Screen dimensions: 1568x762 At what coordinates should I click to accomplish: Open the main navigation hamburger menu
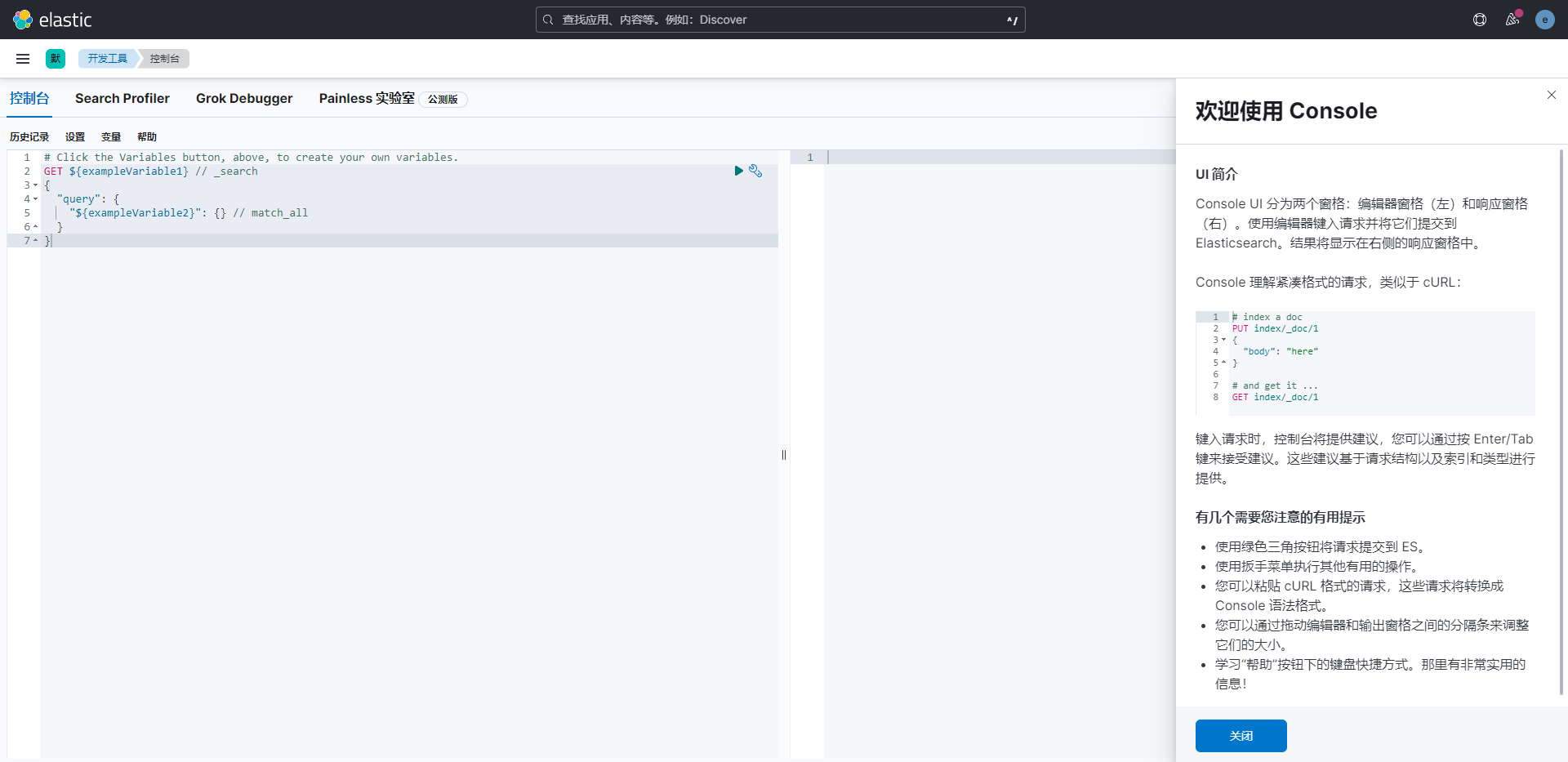[23, 59]
